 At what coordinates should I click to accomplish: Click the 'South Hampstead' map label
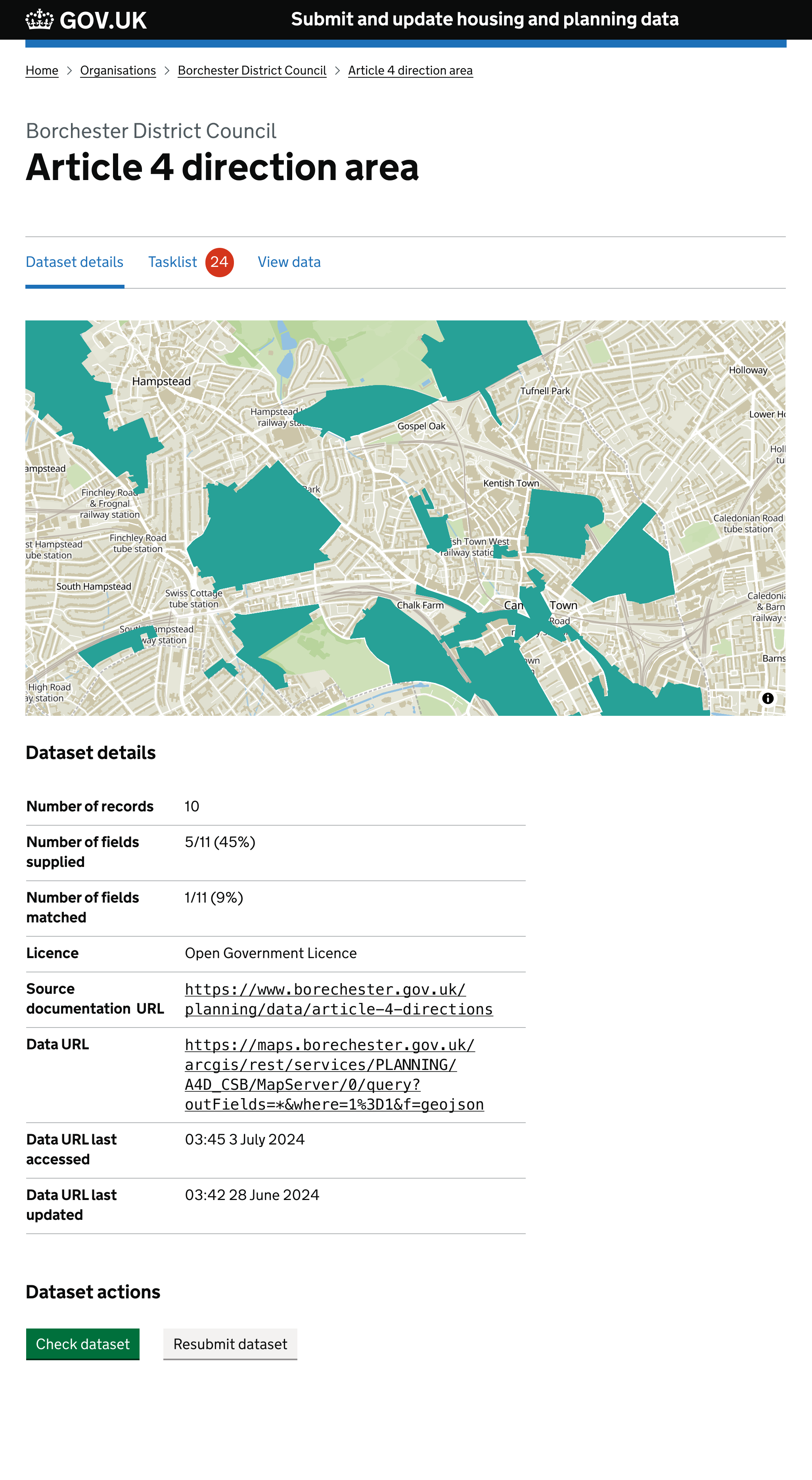tap(94, 587)
